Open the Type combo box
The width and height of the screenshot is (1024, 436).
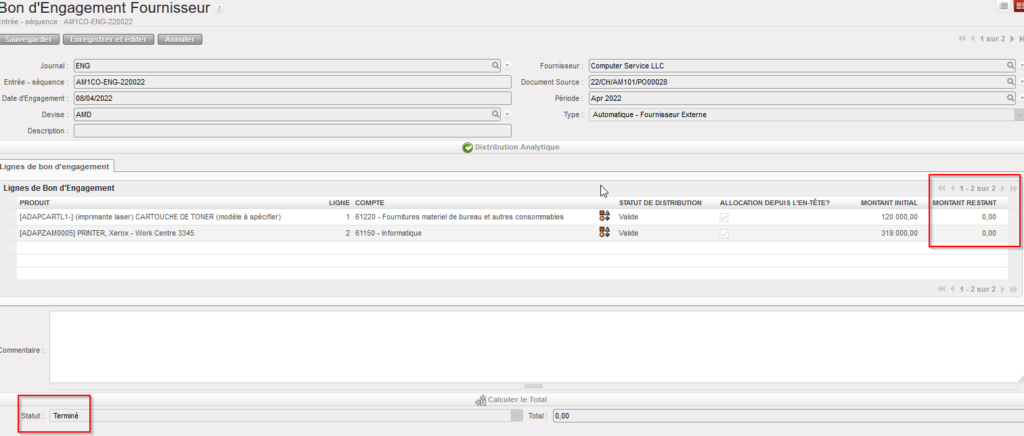click(806, 114)
